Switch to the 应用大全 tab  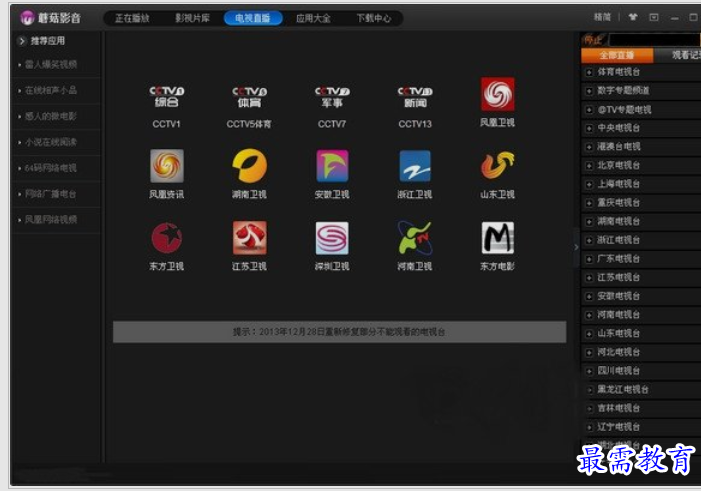[313, 18]
